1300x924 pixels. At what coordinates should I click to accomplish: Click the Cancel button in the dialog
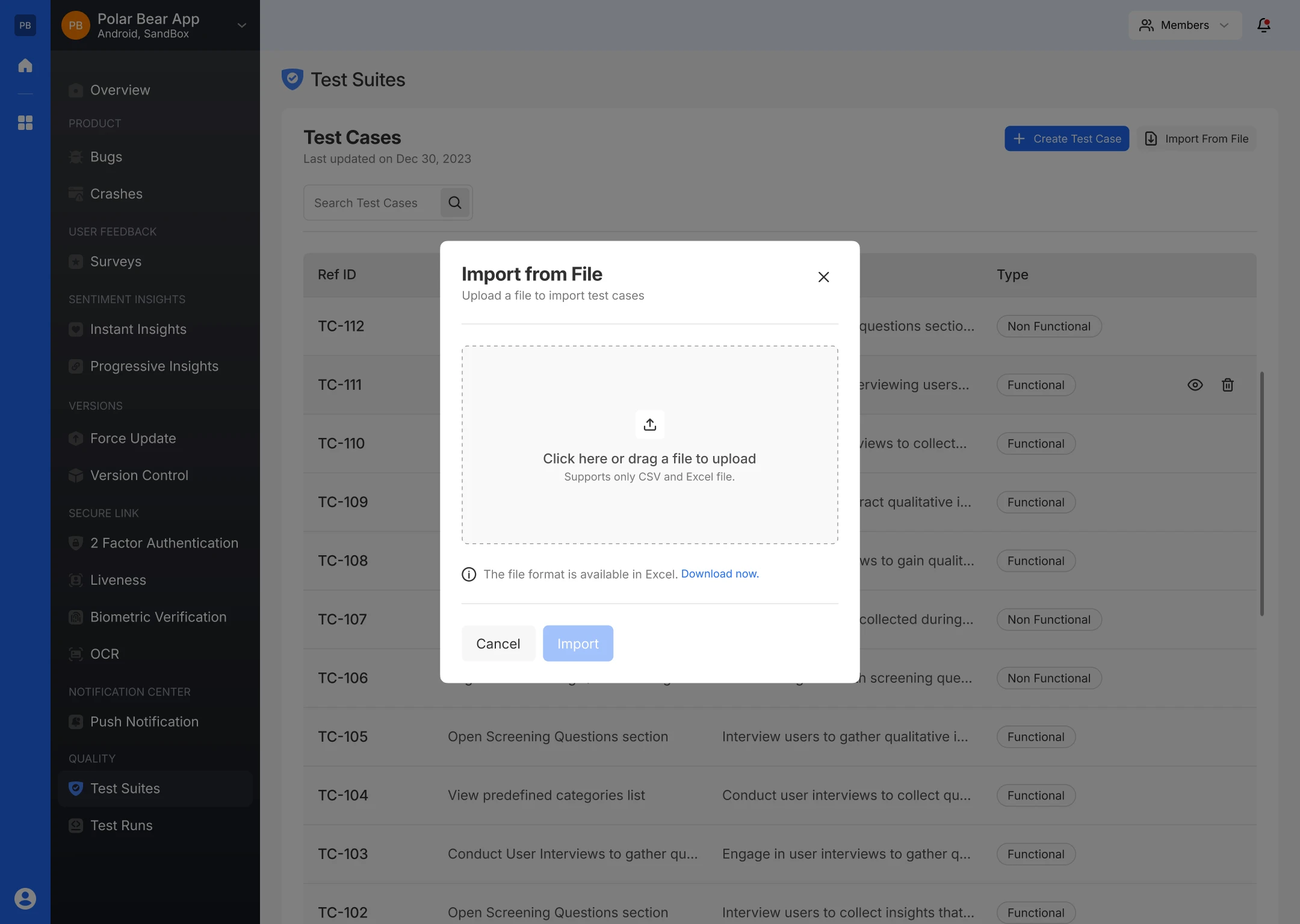click(x=498, y=644)
